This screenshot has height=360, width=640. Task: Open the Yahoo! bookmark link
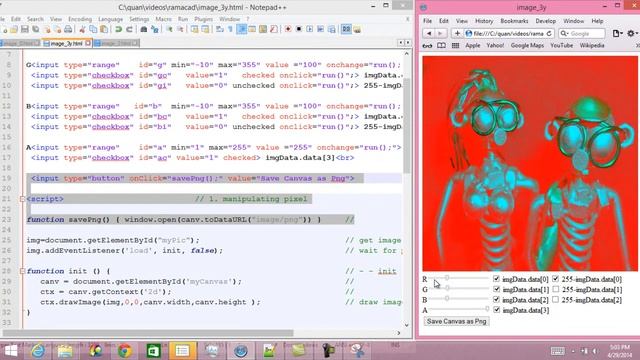(x=495, y=46)
